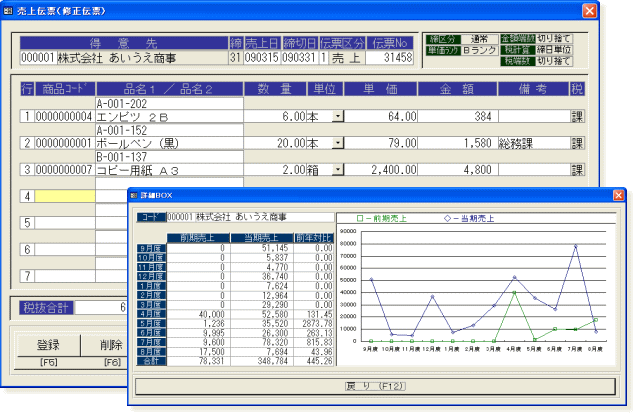
Task: Toggle the tax flag 課 on row 1
Action: coord(577,117)
